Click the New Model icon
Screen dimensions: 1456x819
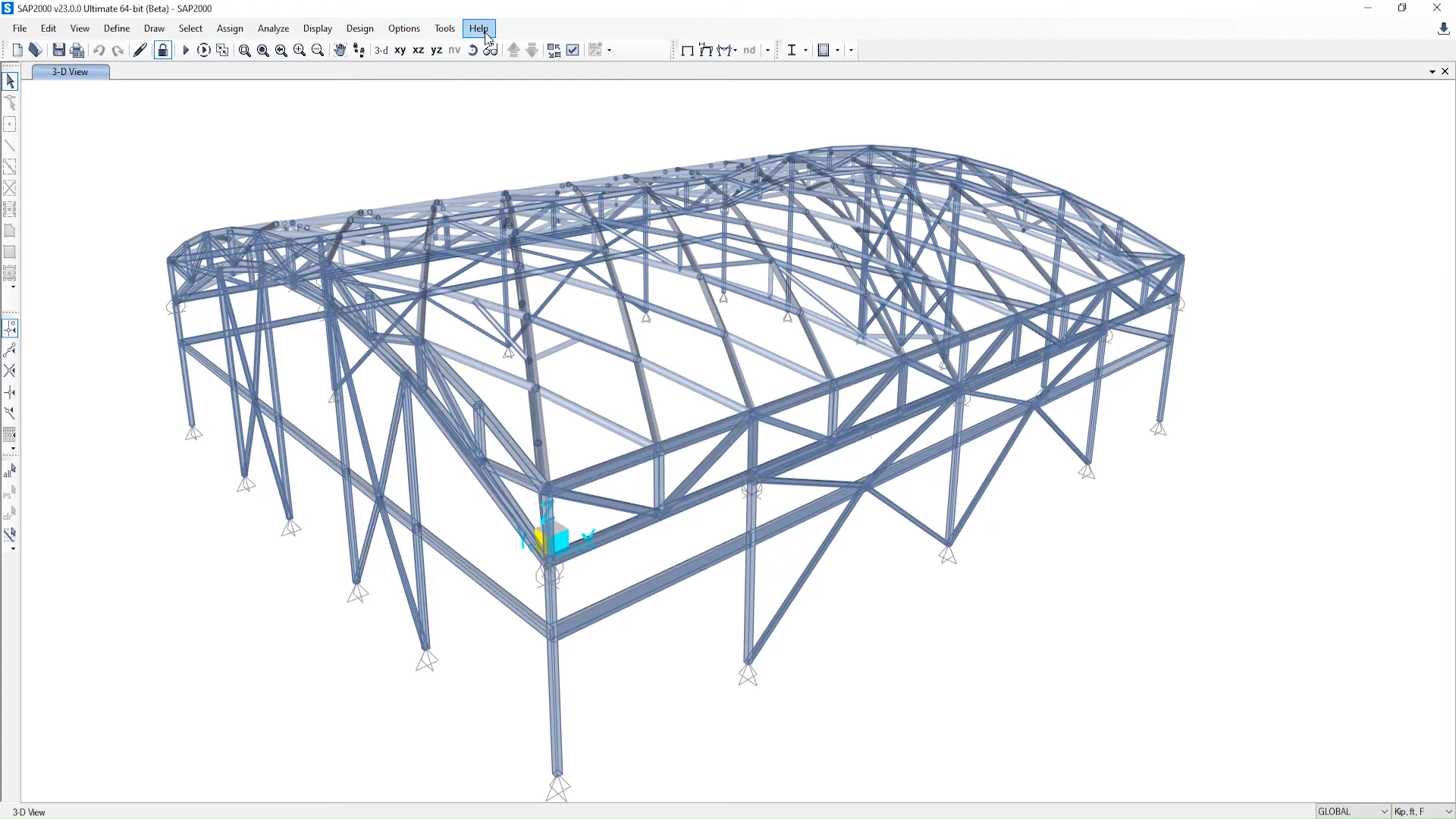[x=17, y=50]
